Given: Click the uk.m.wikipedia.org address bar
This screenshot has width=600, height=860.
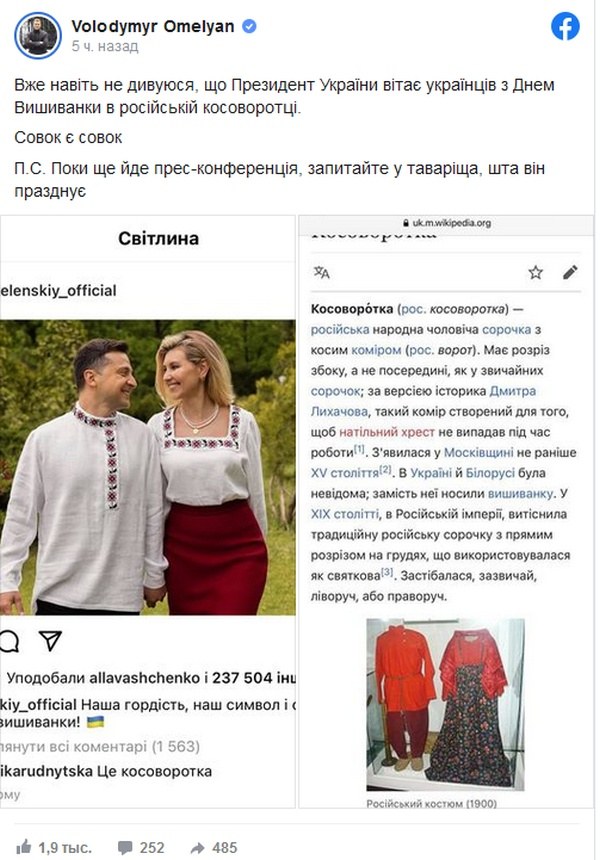Looking at the screenshot, I should point(446,223).
